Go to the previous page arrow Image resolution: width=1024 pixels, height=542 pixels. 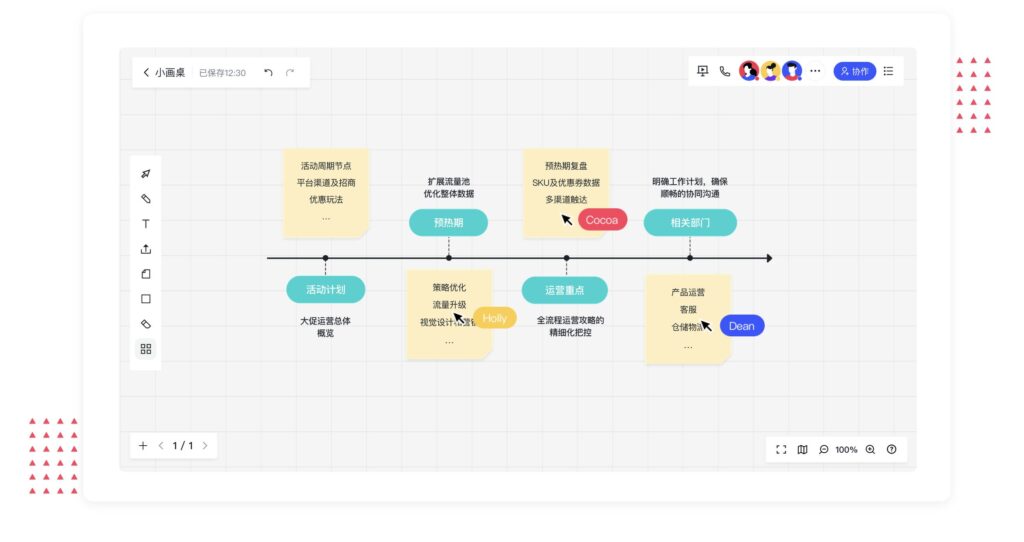click(x=161, y=446)
